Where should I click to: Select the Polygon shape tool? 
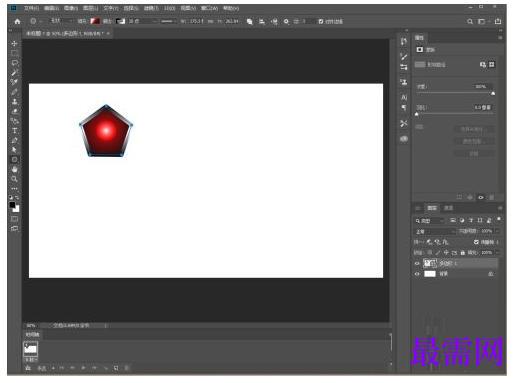pos(14,160)
